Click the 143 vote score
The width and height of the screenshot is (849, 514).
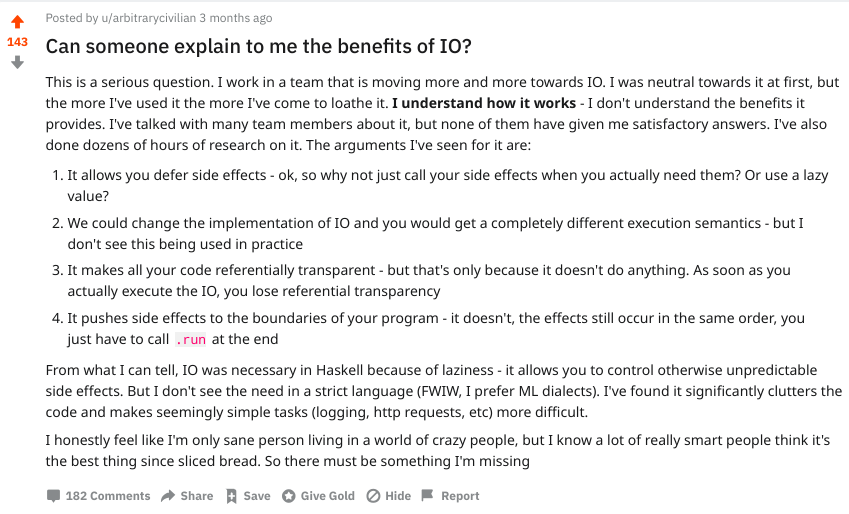pyautogui.click(x=17, y=42)
